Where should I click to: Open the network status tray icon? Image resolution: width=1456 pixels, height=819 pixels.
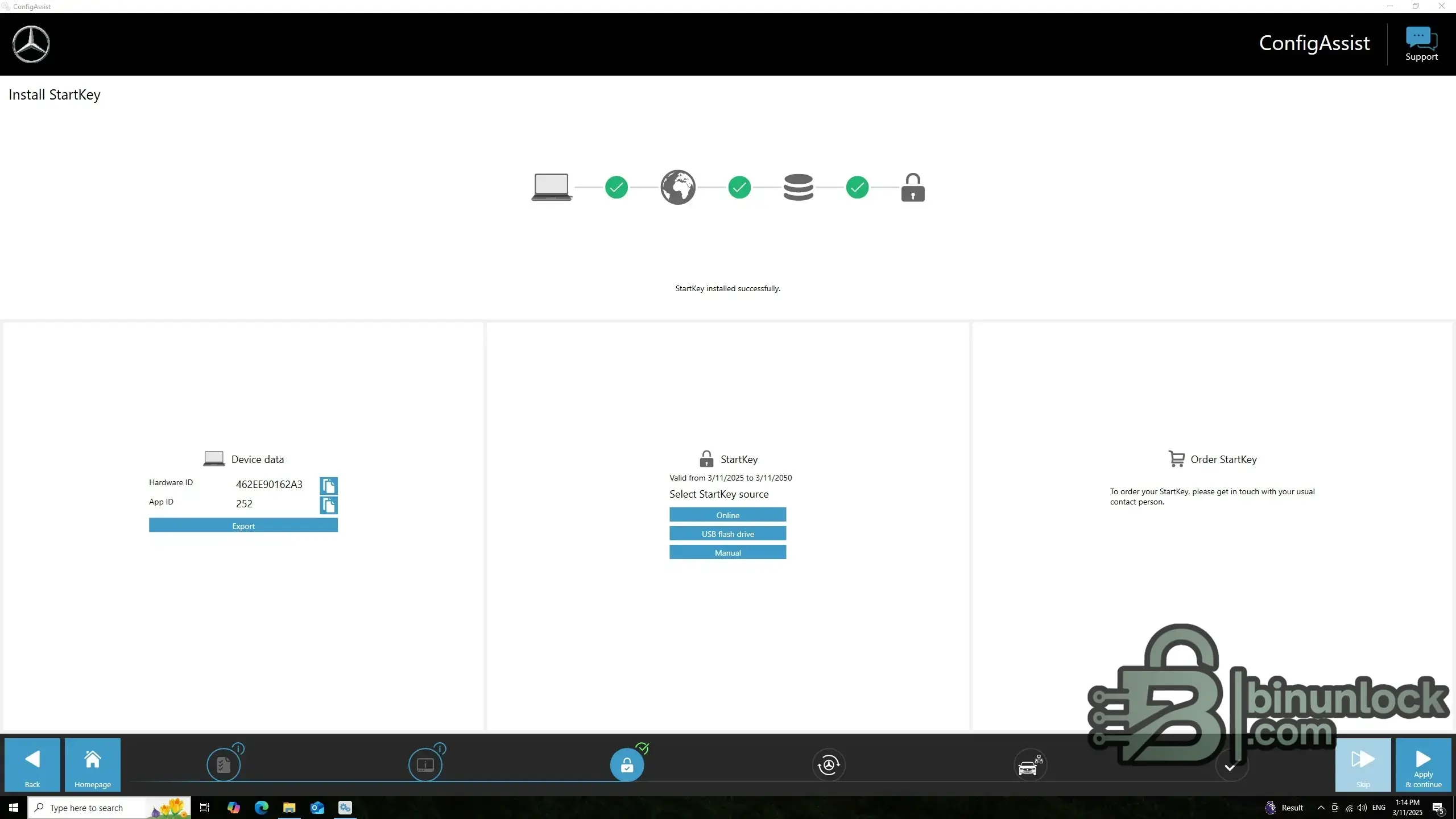coord(1349,808)
